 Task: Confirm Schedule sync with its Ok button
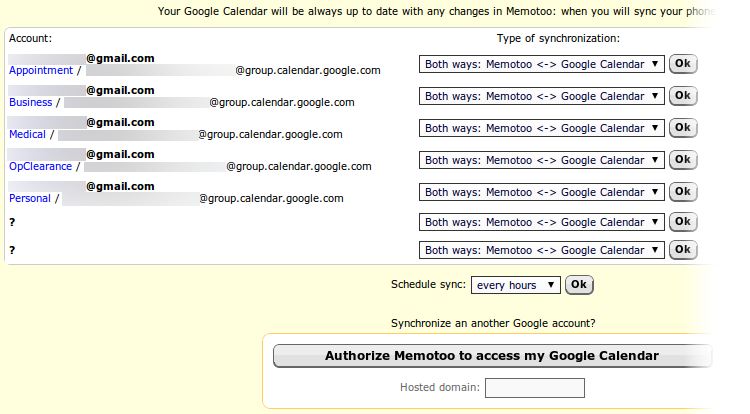tap(579, 285)
